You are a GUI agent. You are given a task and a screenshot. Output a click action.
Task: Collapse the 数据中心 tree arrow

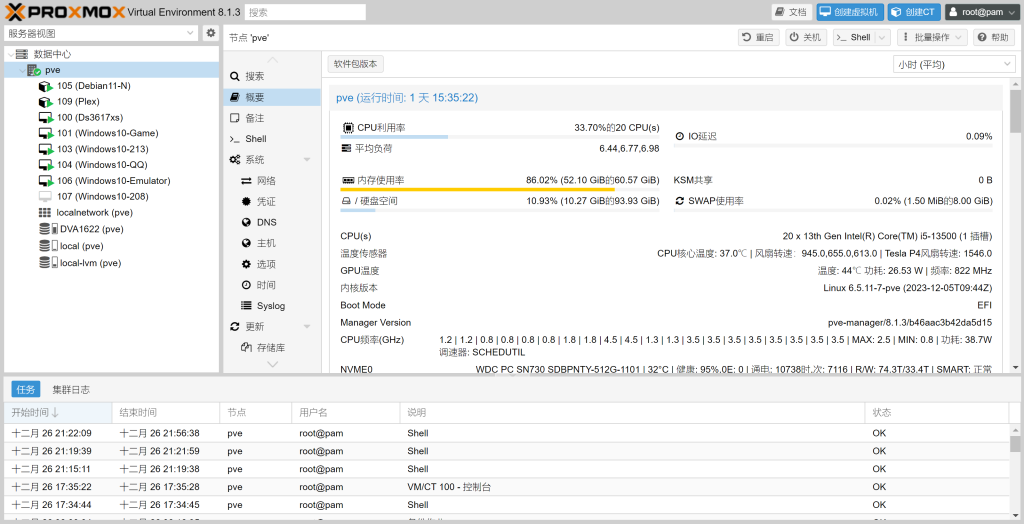11,54
